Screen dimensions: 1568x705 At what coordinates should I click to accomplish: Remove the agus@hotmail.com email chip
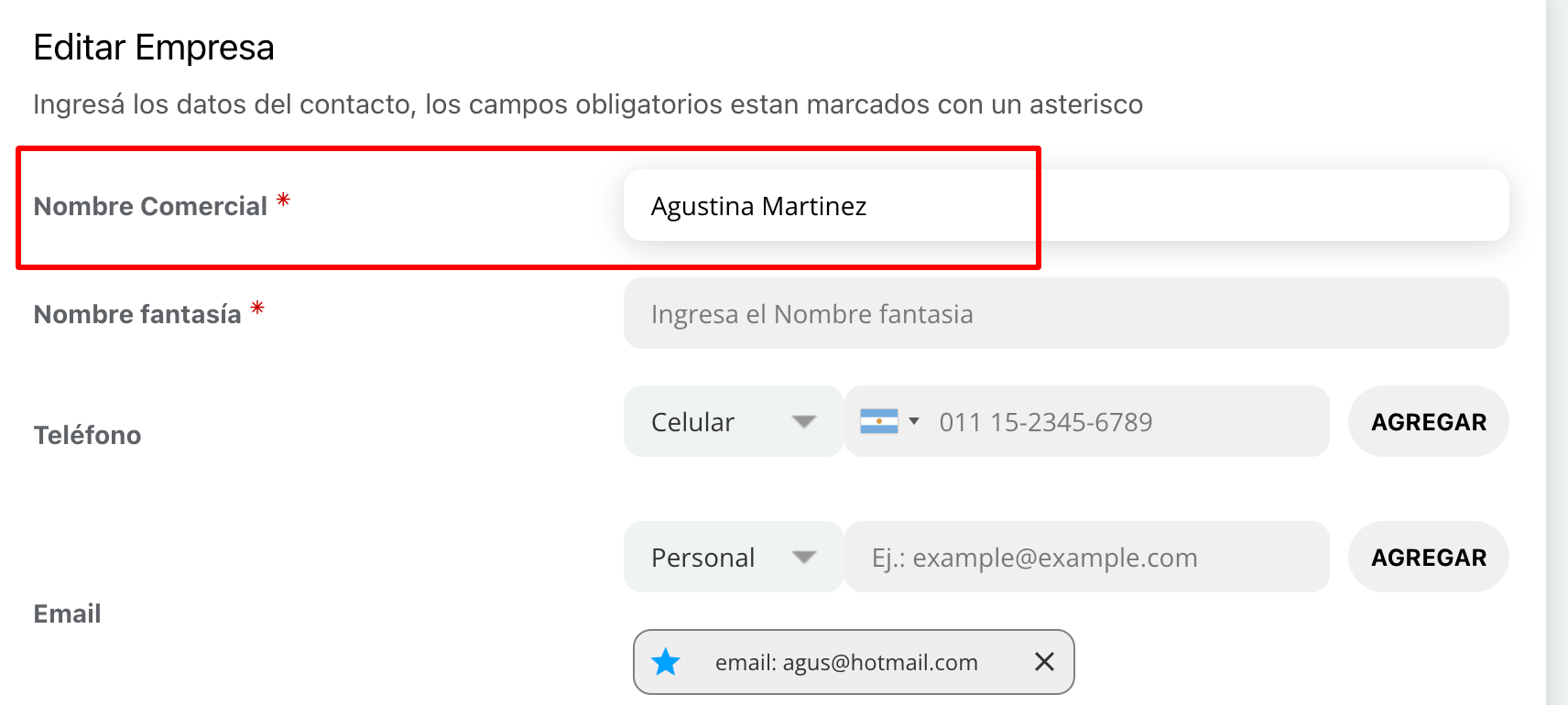(1044, 661)
